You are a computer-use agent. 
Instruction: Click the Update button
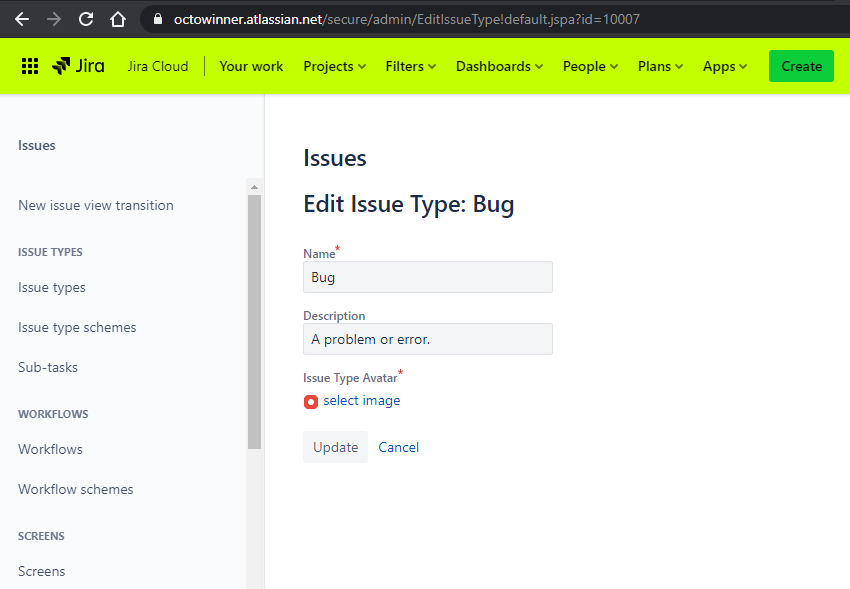tap(335, 447)
